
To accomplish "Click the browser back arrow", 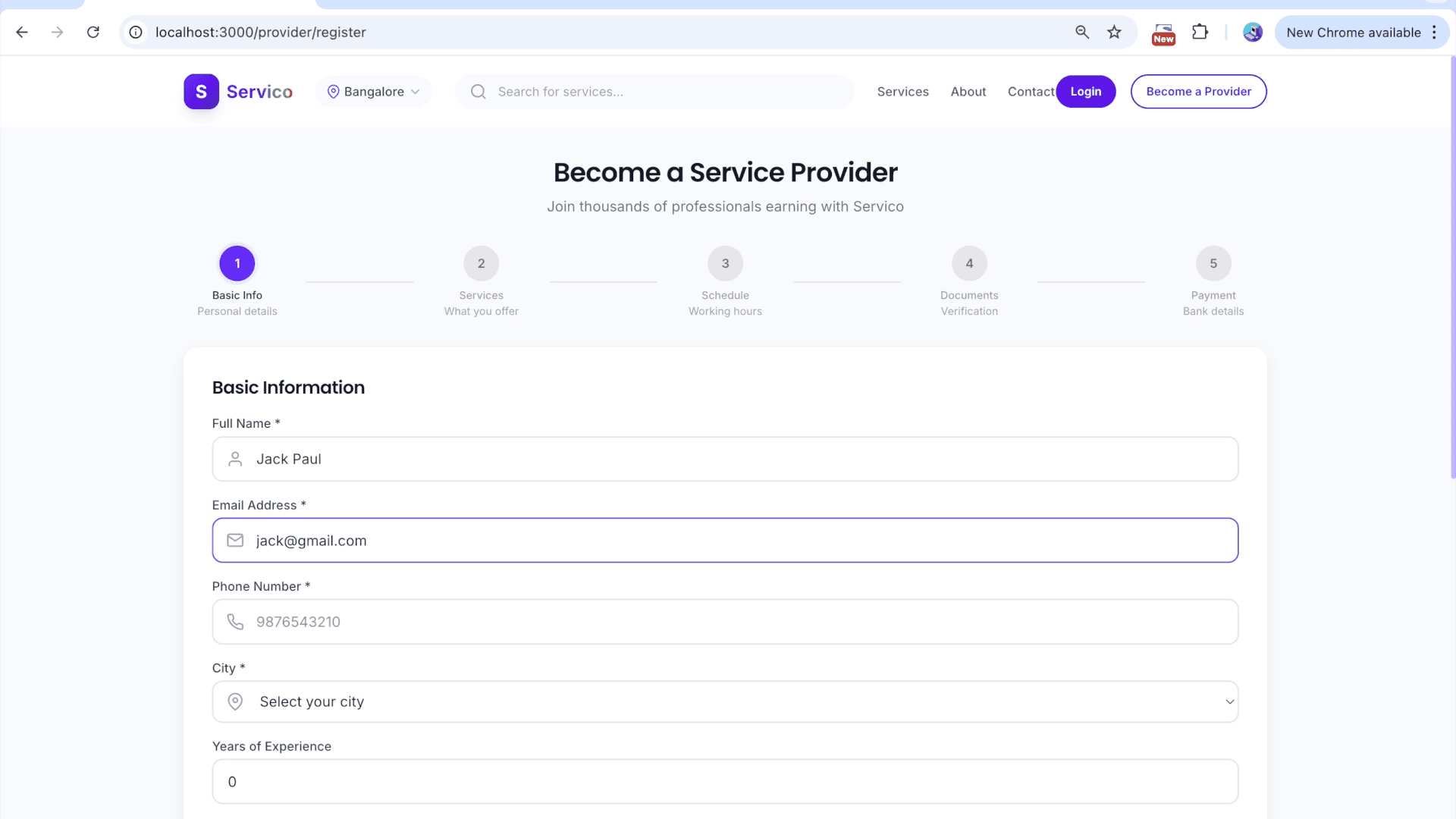I will pyautogui.click(x=22, y=32).
